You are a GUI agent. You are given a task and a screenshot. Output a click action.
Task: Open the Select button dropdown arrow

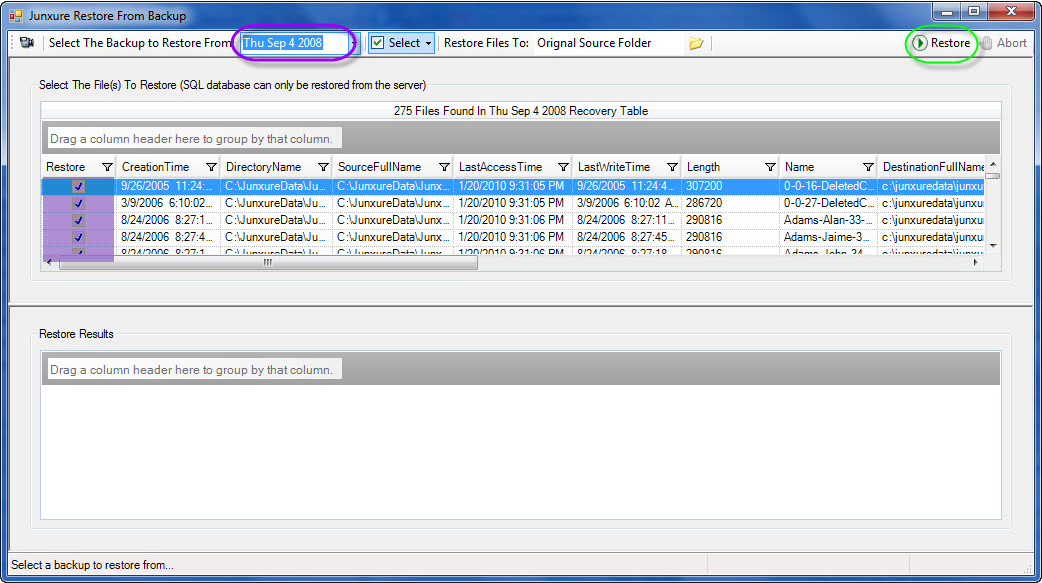429,43
